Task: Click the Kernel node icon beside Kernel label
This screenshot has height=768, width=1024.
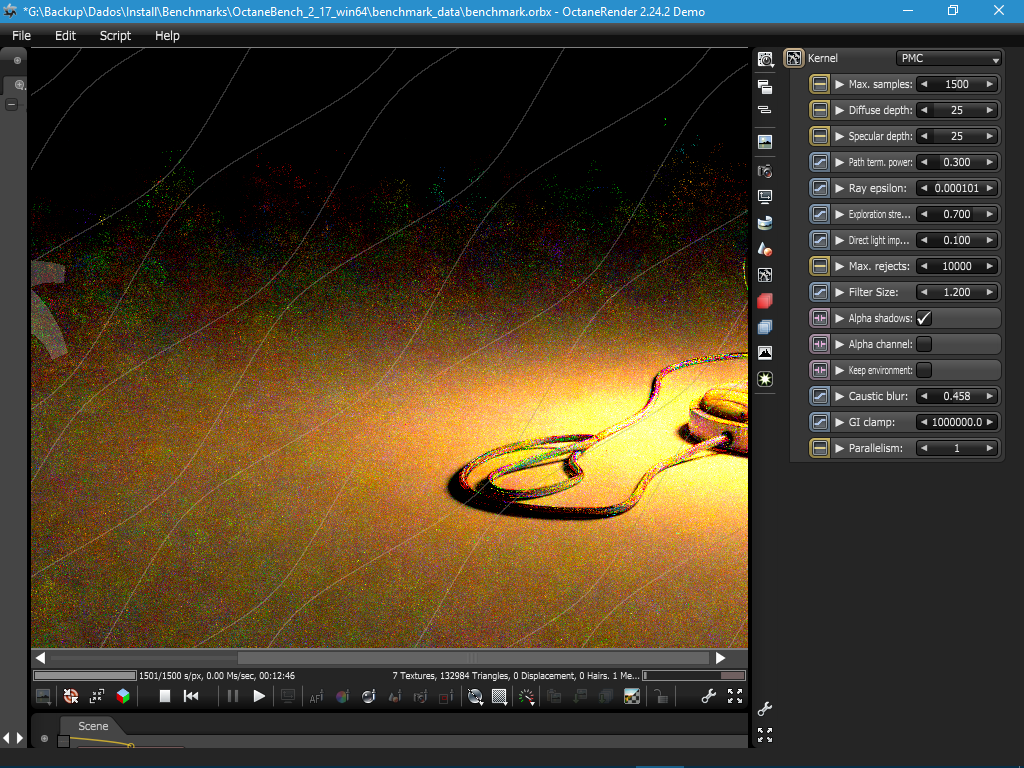Action: (794, 58)
